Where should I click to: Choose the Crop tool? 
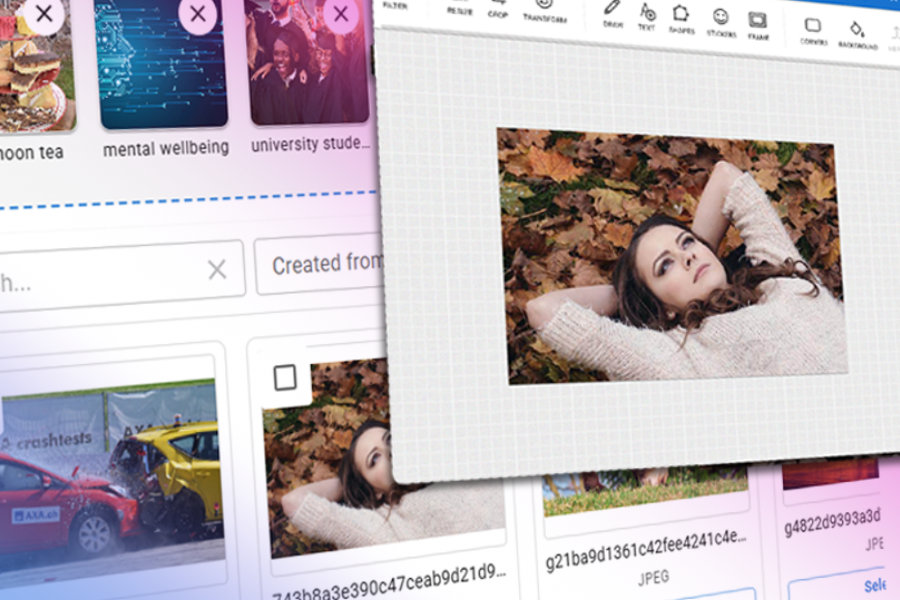[498, 8]
